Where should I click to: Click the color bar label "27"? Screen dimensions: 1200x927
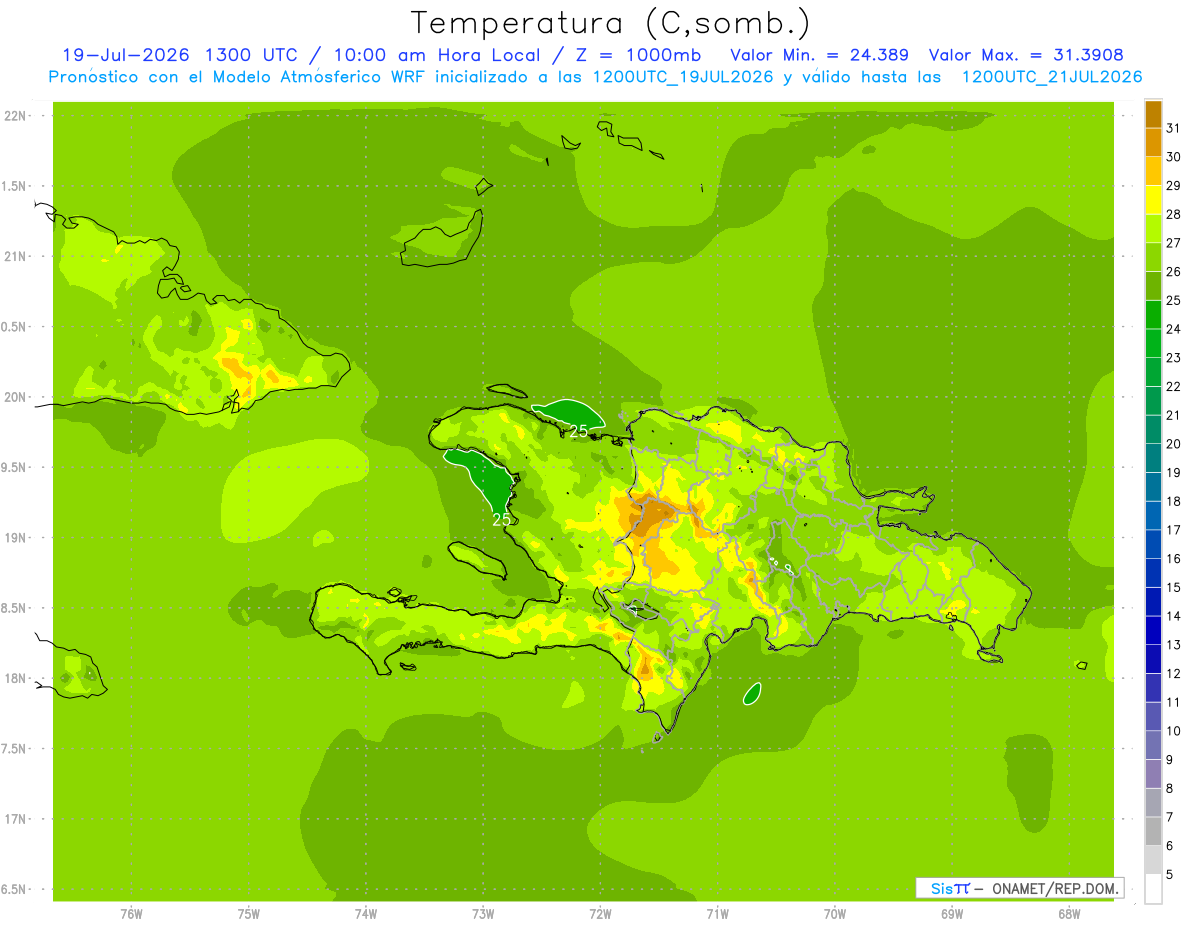(1175, 243)
